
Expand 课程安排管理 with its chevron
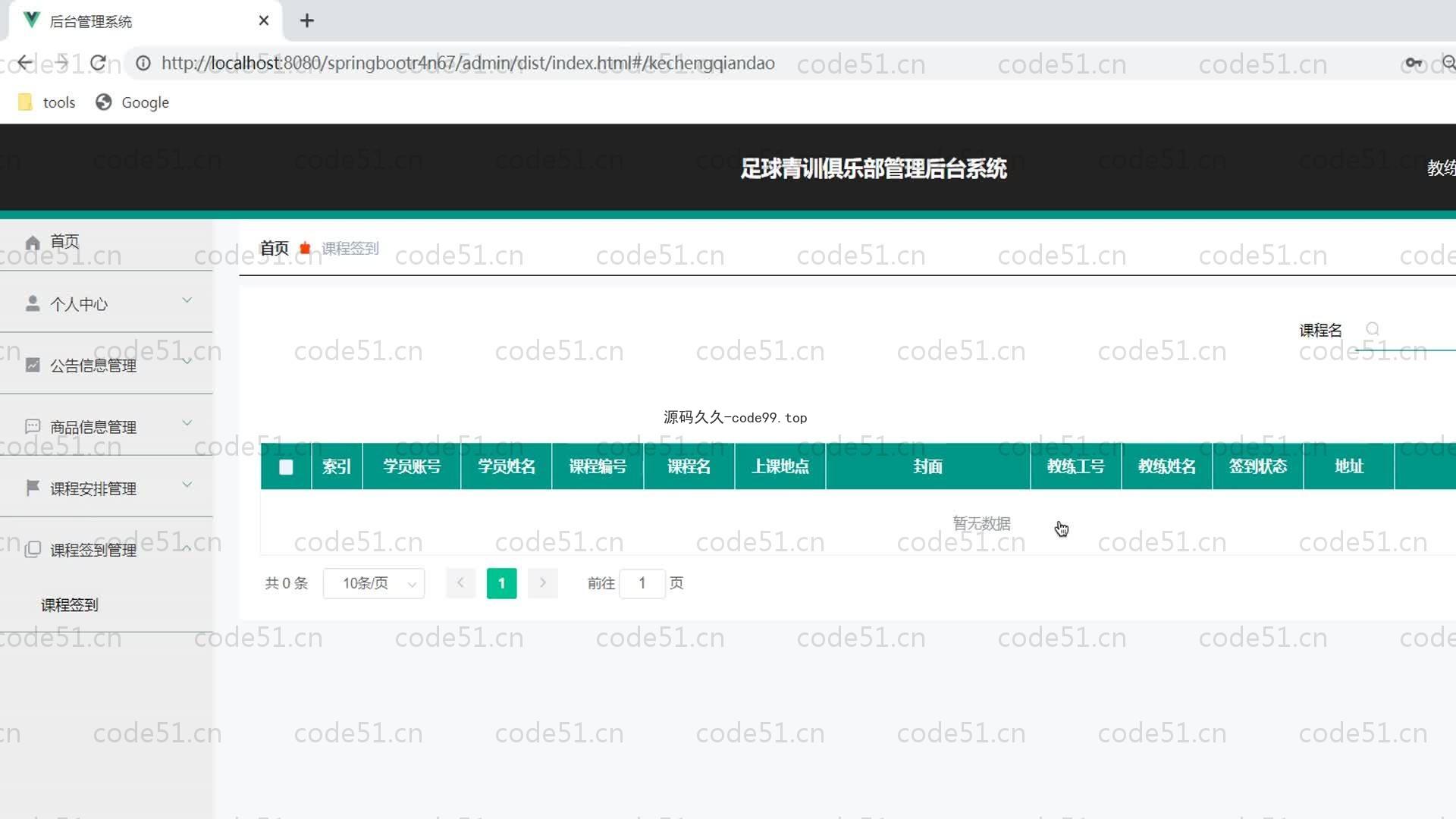pyautogui.click(x=187, y=485)
